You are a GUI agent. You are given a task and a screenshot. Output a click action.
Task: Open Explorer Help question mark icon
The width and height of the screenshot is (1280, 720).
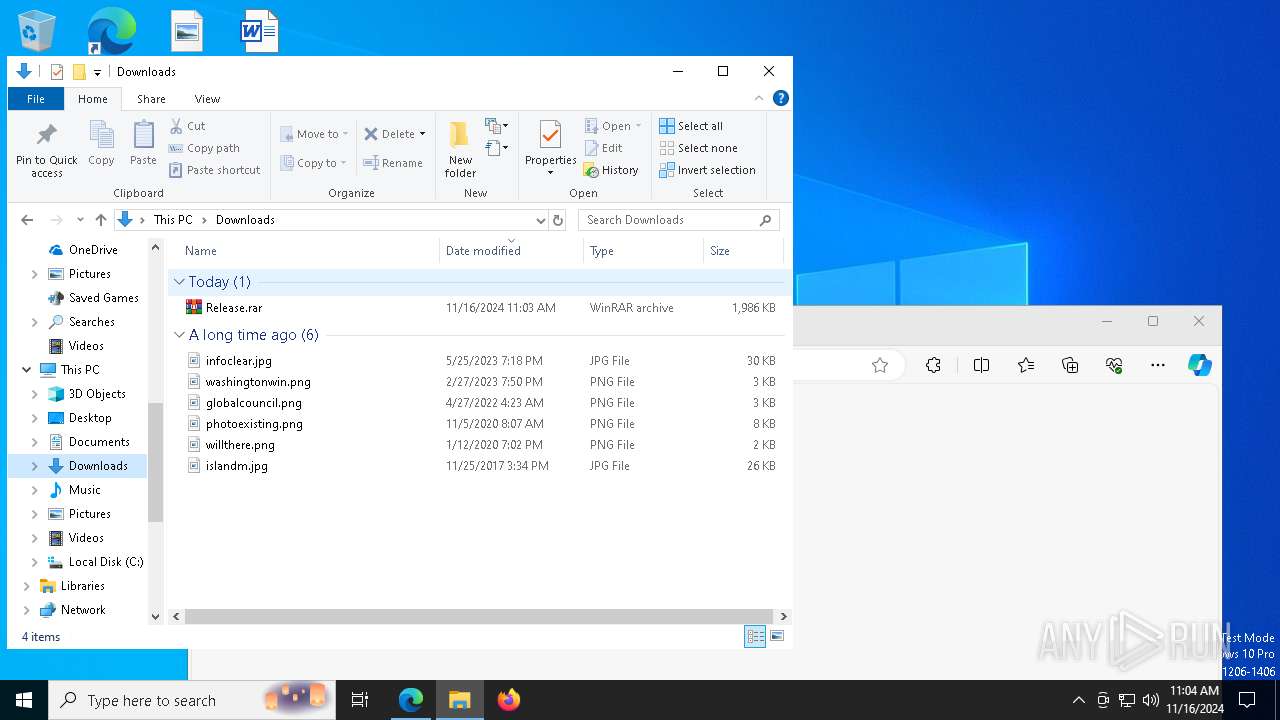pos(781,98)
